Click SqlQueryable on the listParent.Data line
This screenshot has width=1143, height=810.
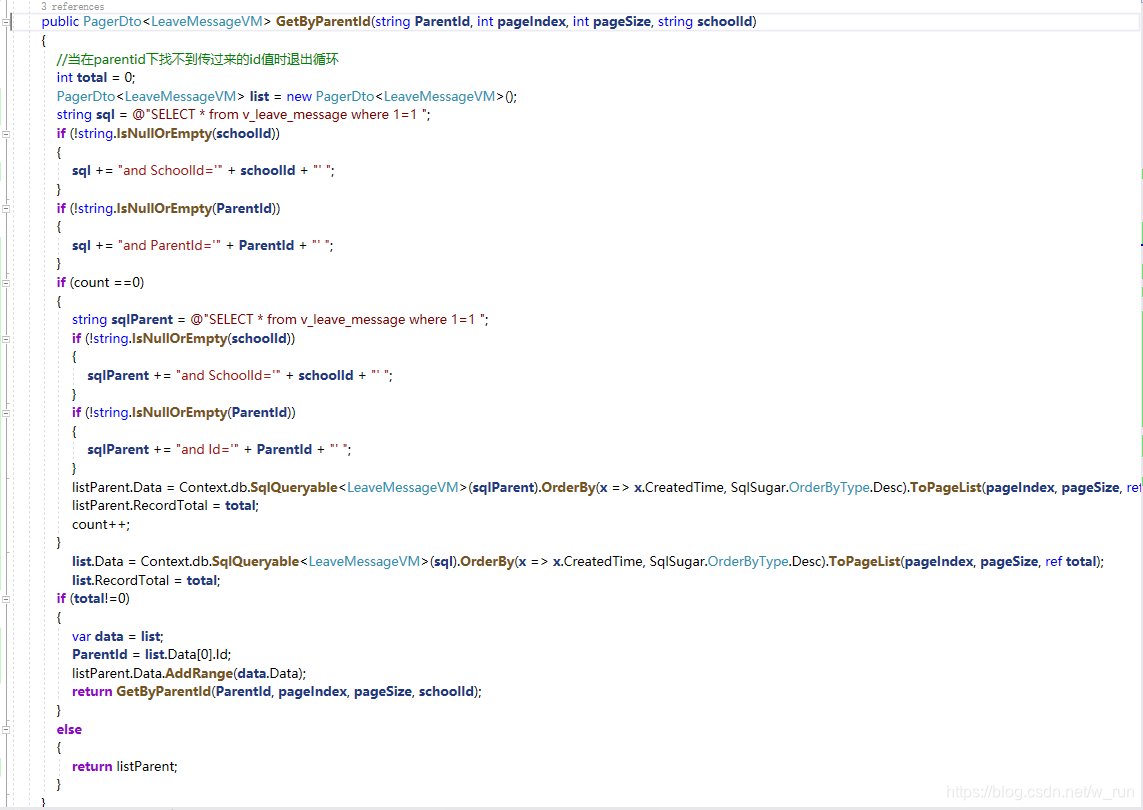(x=294, y=487)
